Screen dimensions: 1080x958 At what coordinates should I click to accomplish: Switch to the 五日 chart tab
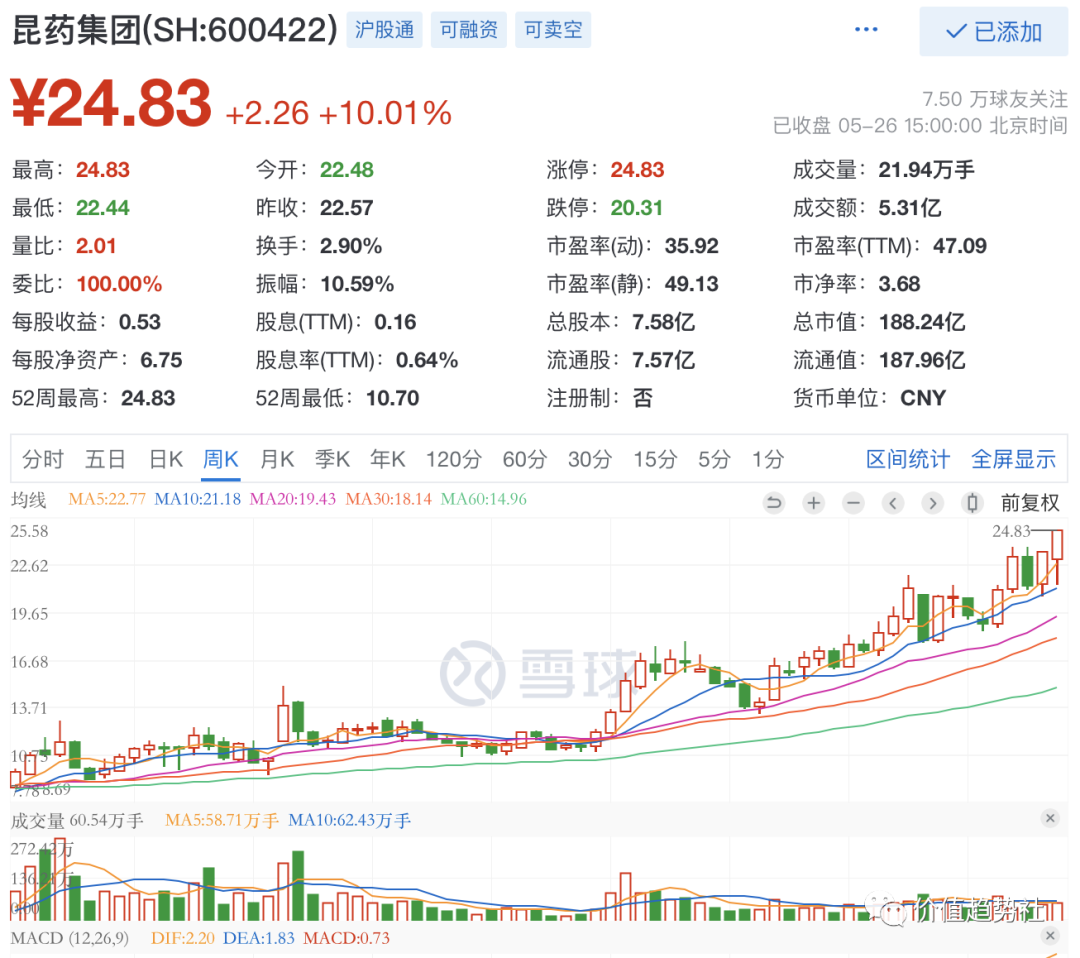pyautogui.click(x=105, y=459)
